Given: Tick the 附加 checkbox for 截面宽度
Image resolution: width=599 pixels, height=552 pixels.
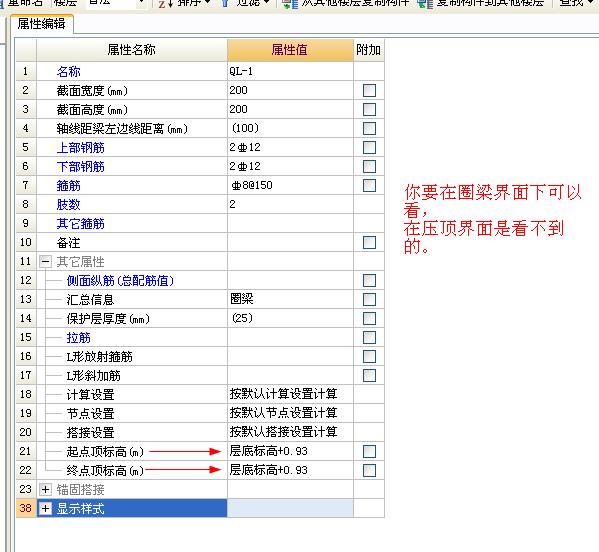Looking at the screenshot, I should tap(369, 91).
